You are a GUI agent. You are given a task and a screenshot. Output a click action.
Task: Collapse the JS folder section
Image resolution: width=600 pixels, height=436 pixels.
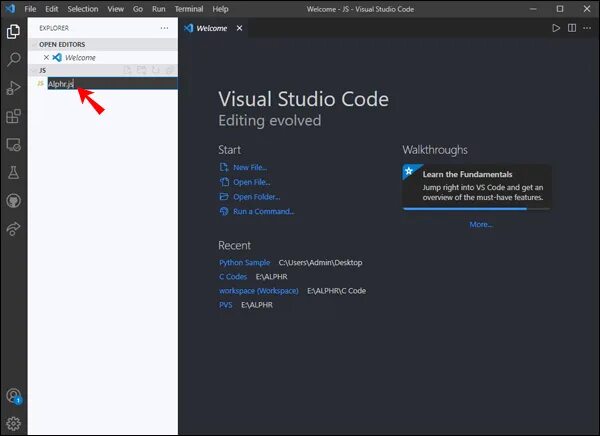43,71
